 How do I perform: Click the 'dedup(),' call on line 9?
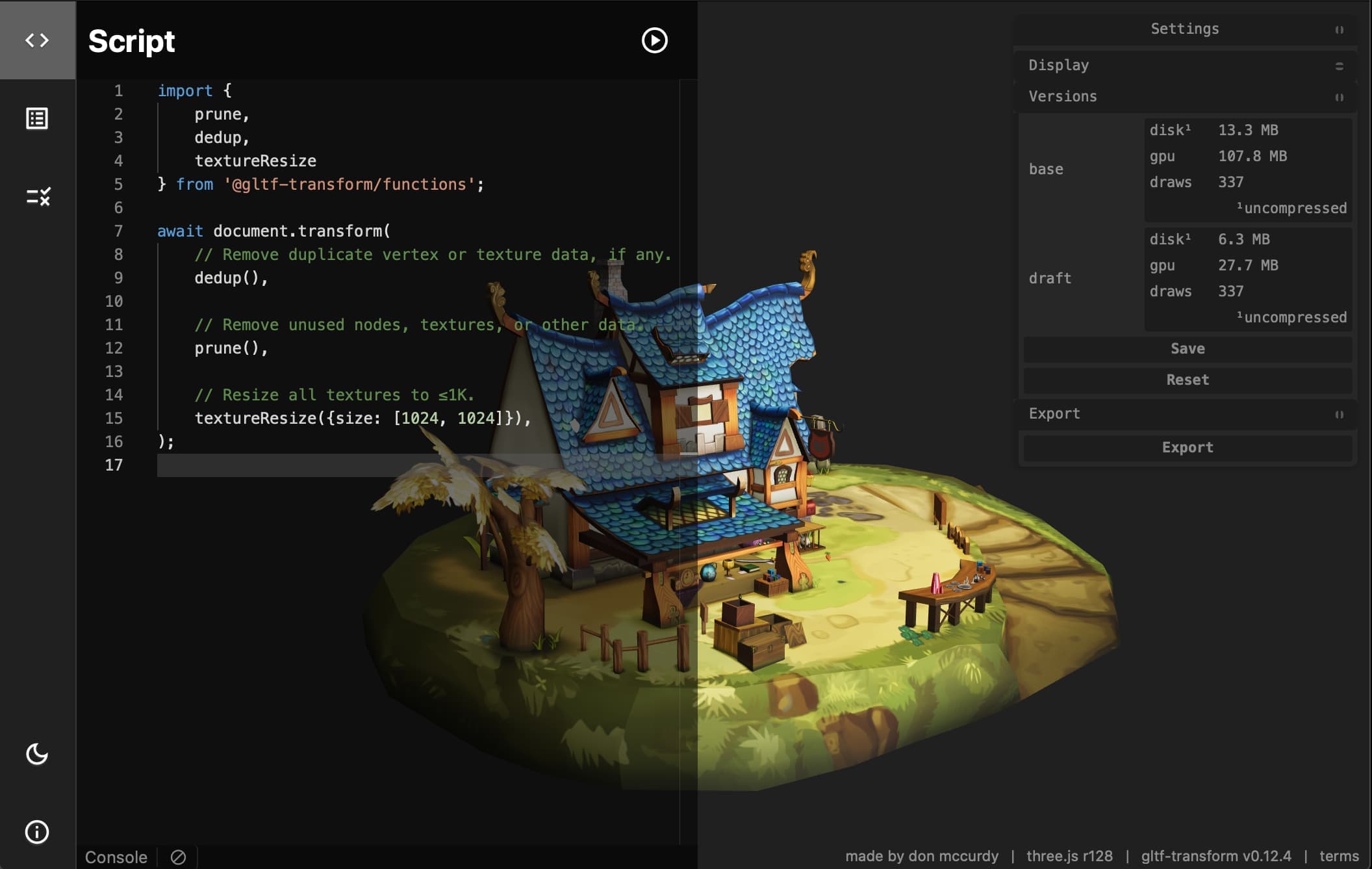pyautogui.click(x=231, y=278)
